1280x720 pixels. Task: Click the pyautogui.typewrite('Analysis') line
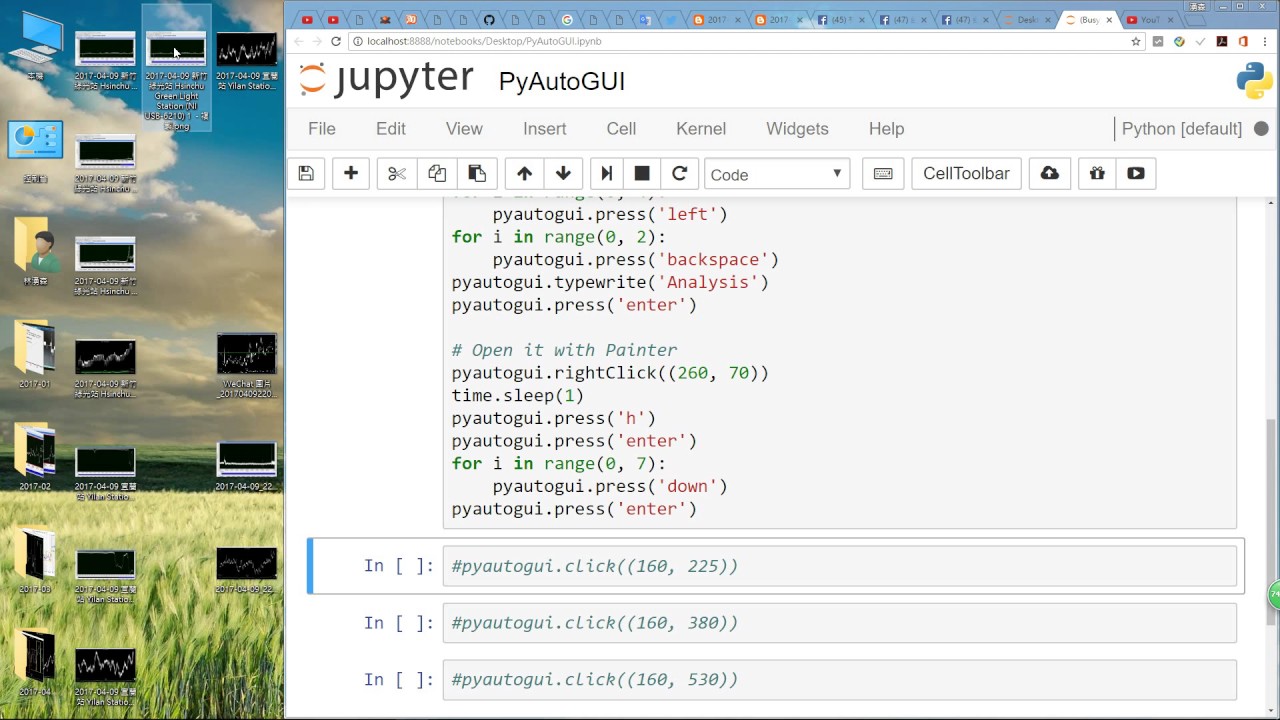pos(610,282)
